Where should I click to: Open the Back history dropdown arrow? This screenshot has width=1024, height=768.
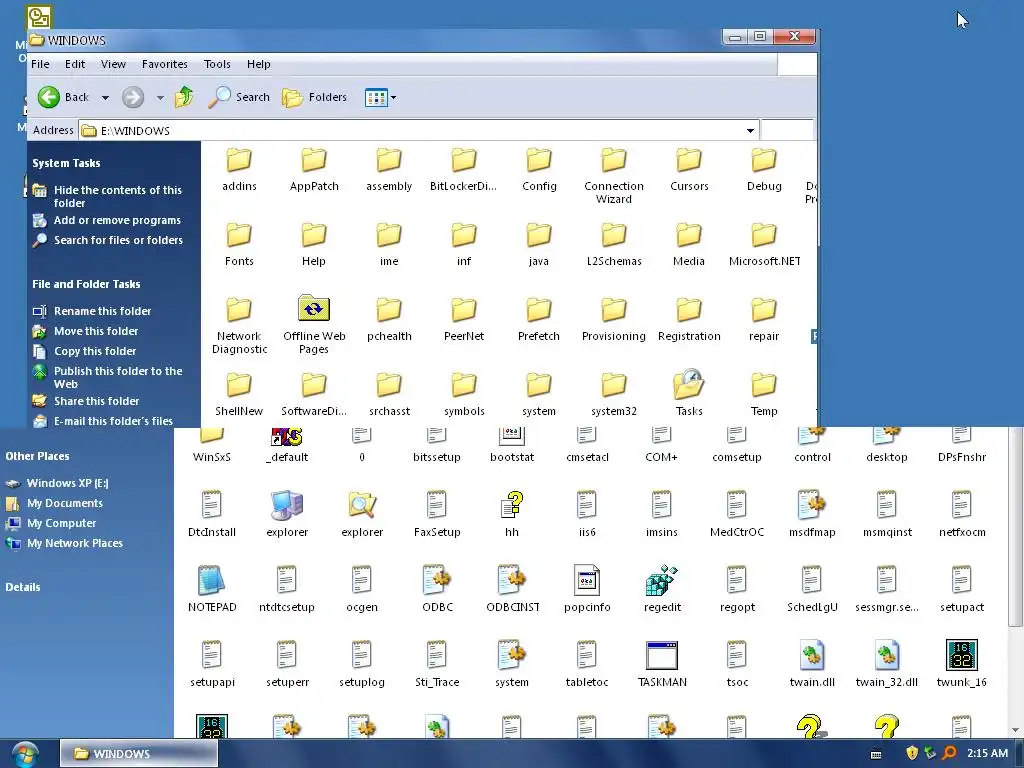click(x=105, y=98)
